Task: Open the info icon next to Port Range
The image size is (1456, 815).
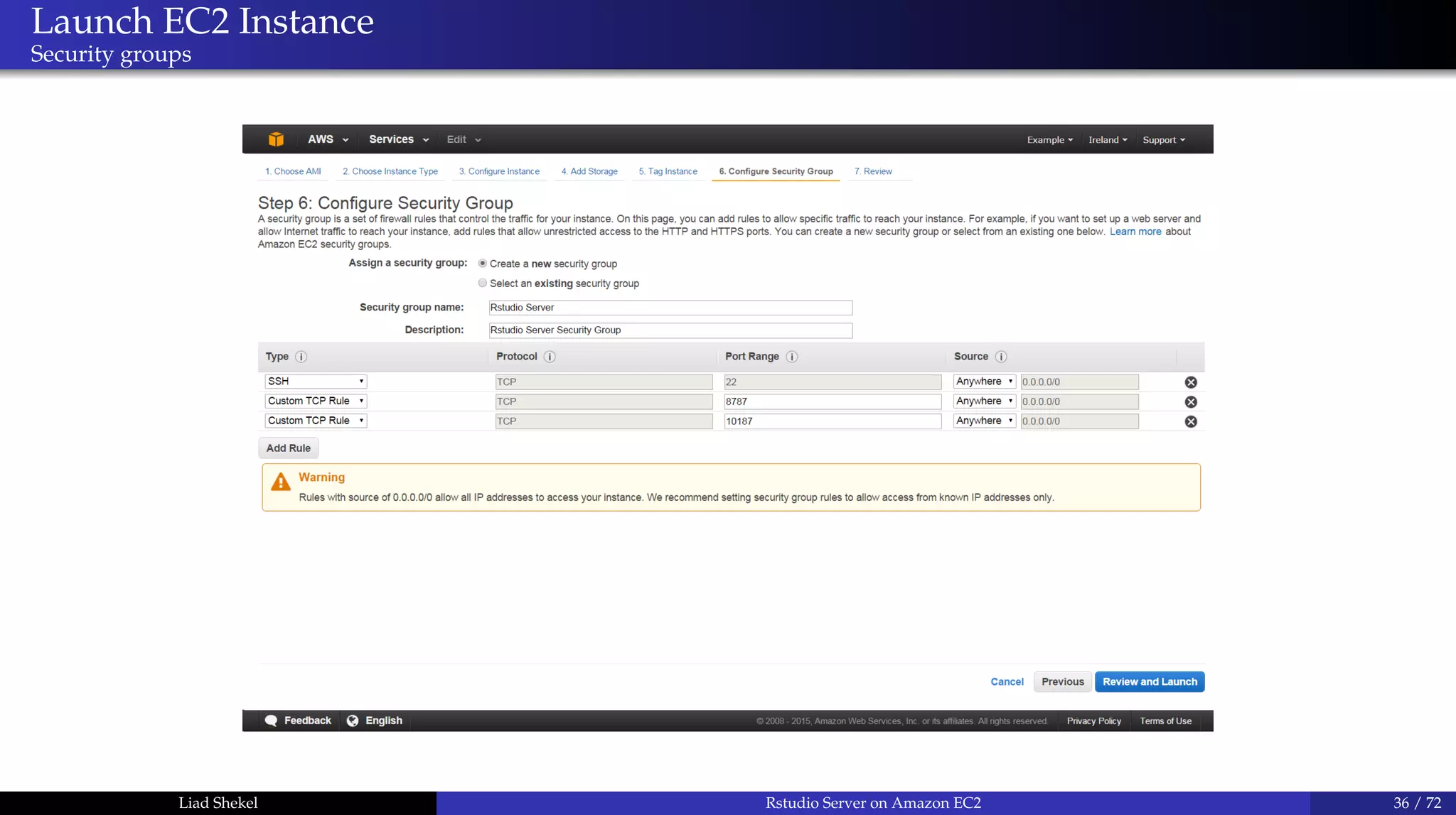Action: [x=792, y=357]
